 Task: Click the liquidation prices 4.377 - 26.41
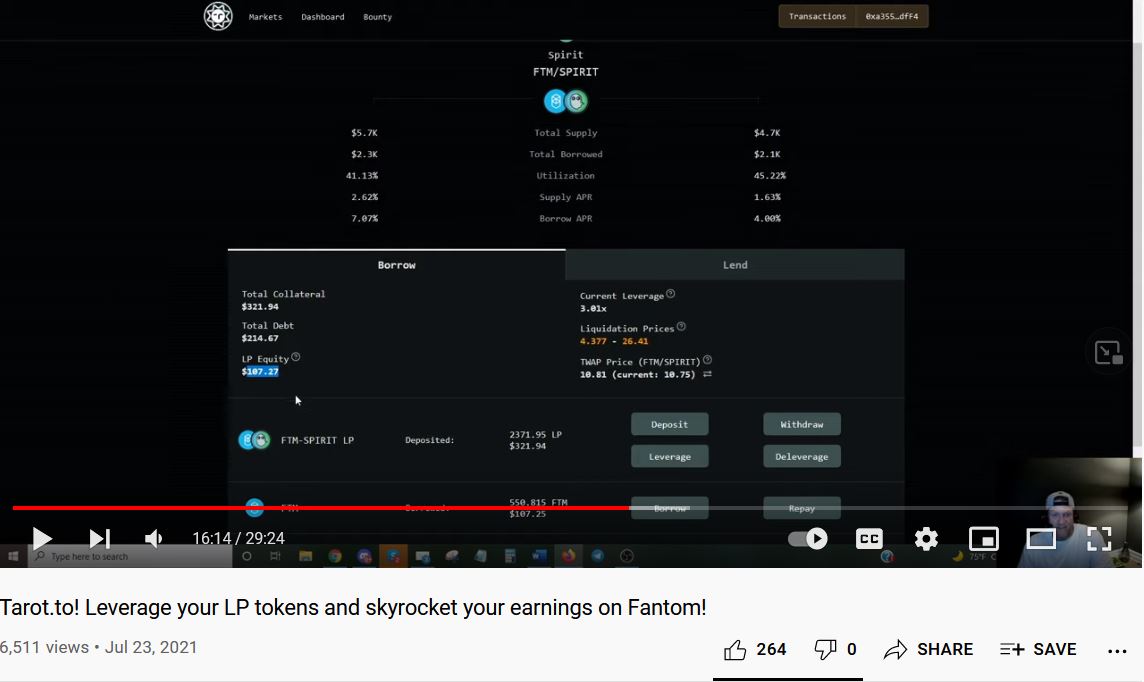[614, 341]
